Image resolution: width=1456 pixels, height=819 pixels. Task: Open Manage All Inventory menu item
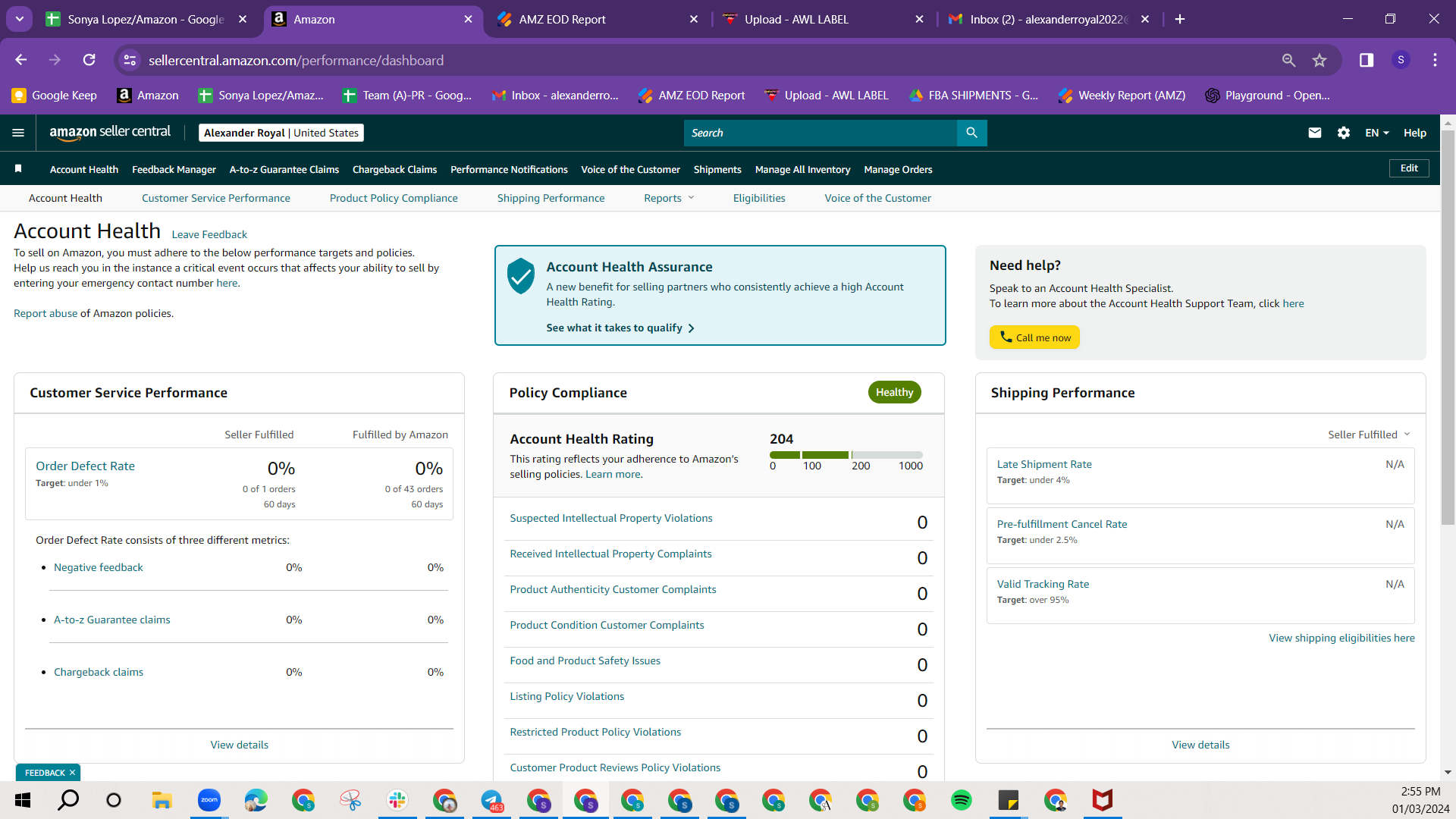pos(802,169)
